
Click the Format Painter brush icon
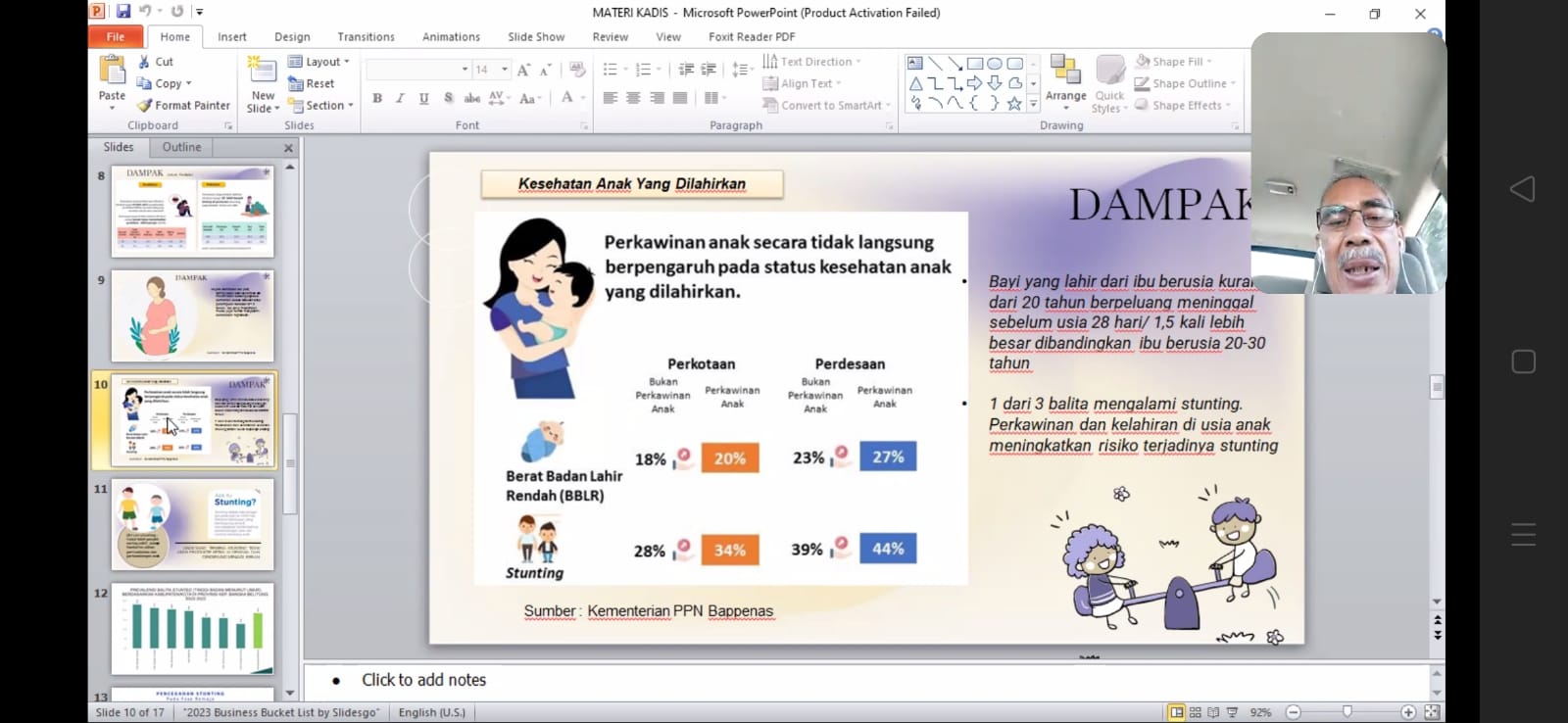[x=145, y=106]
